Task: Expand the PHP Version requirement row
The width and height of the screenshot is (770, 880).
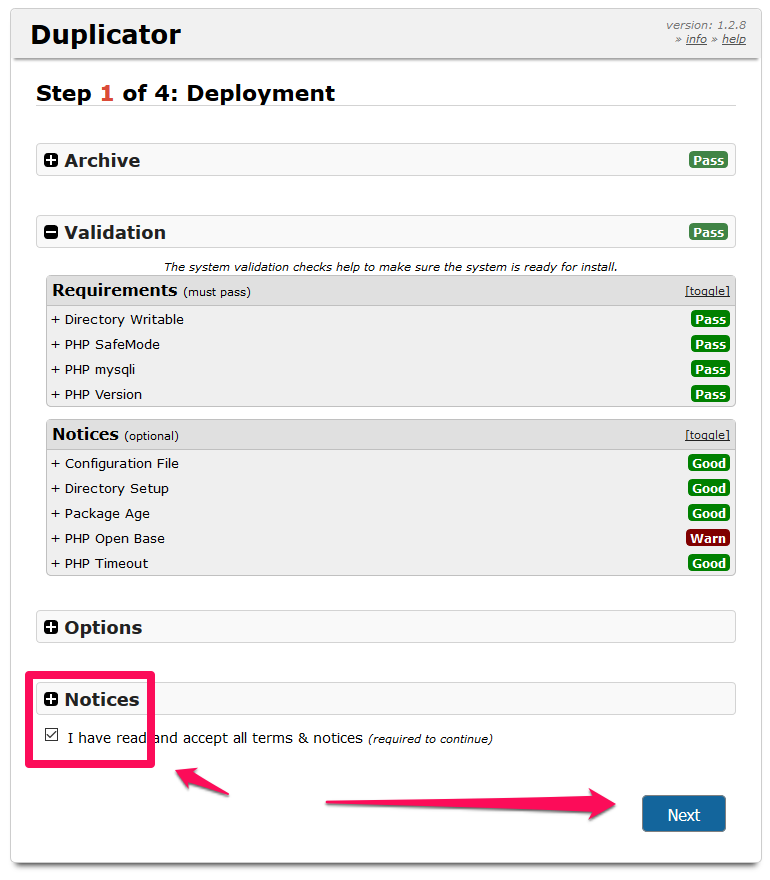Action: point(391,395)
